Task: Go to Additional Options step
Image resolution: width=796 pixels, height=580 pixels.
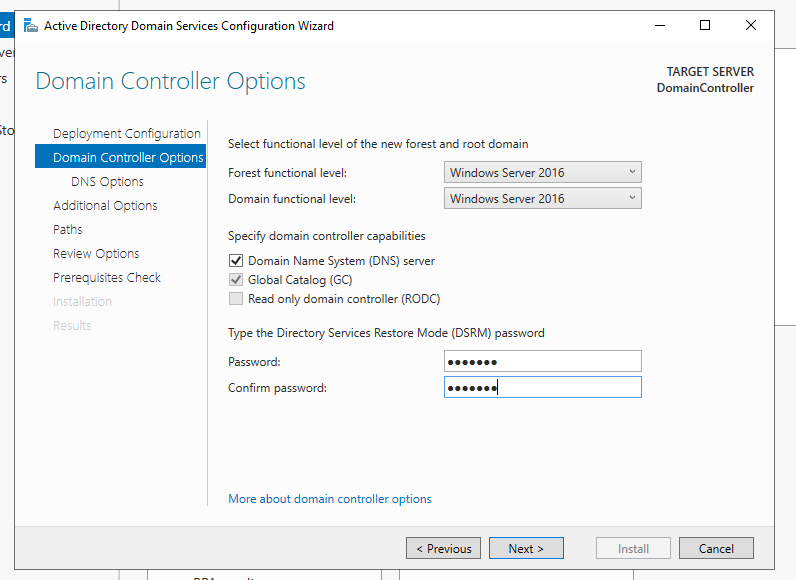Action: click(105, 206)
